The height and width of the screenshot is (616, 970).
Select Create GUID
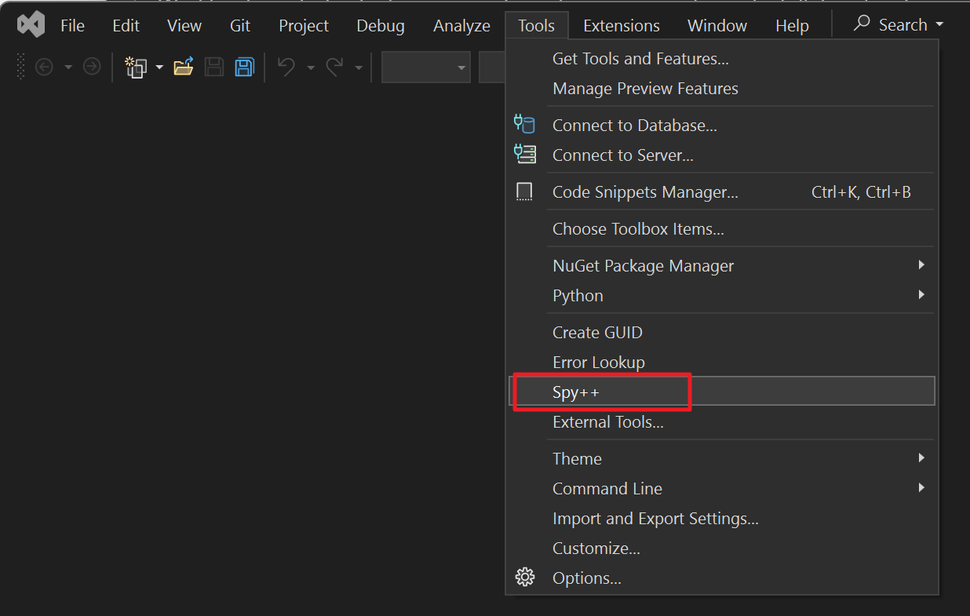coord(597,331)
